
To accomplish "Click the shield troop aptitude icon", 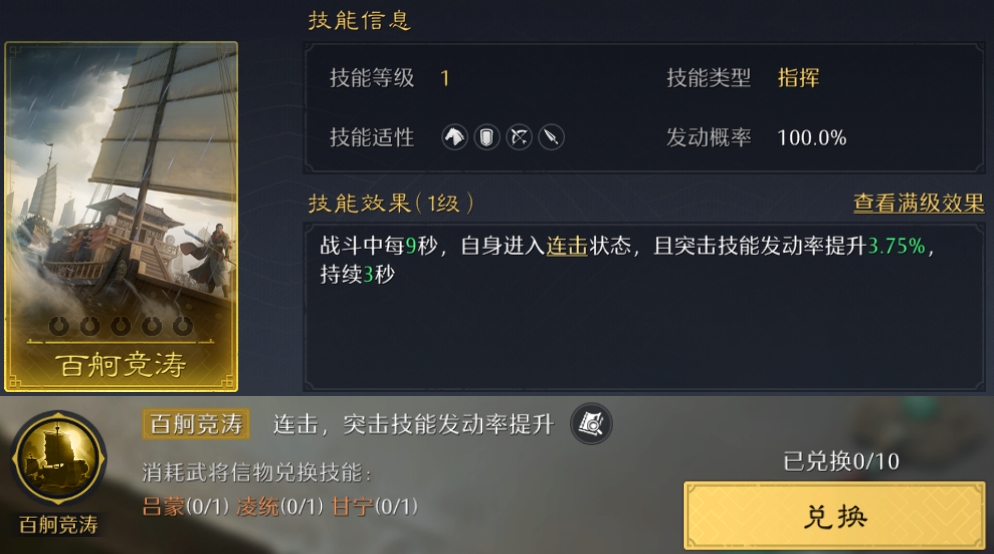I will pos(487,137).
